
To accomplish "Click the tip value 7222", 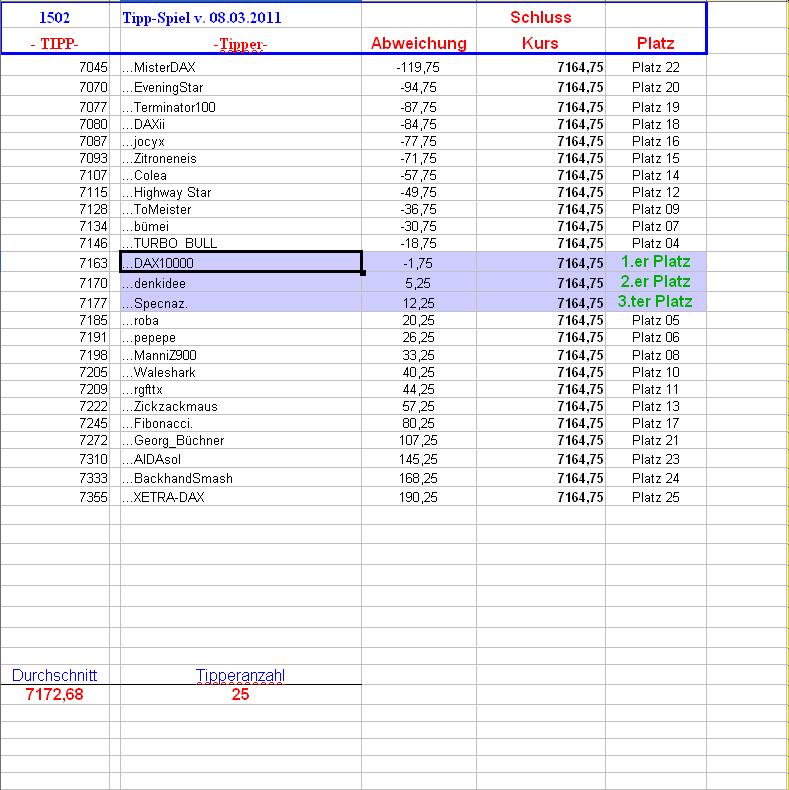I will coord(93,406).
